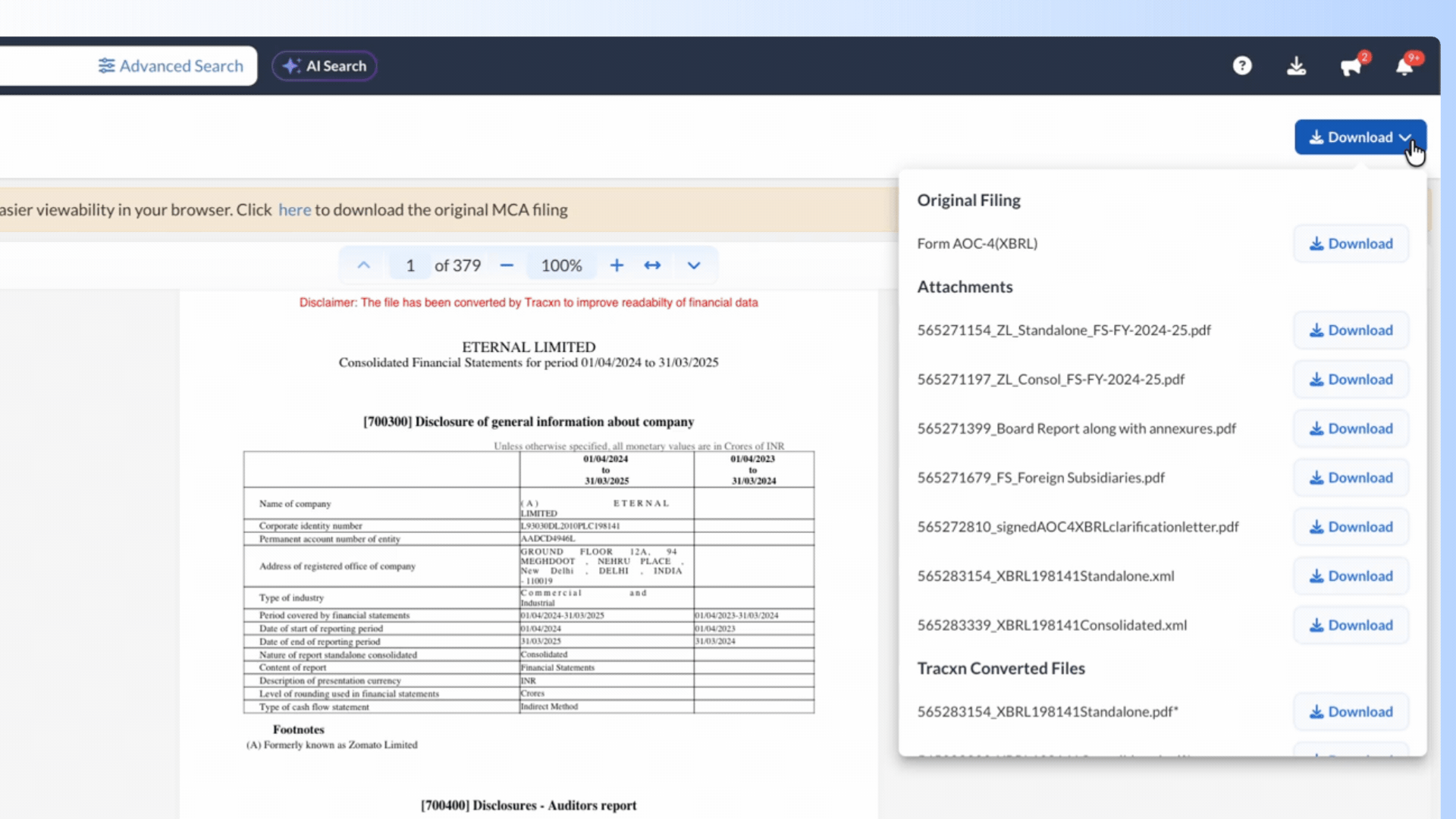This screenshot has height=819, width=1456.
Task: Open the downloads tray icon in header
Action: [x=1296, y=66]
